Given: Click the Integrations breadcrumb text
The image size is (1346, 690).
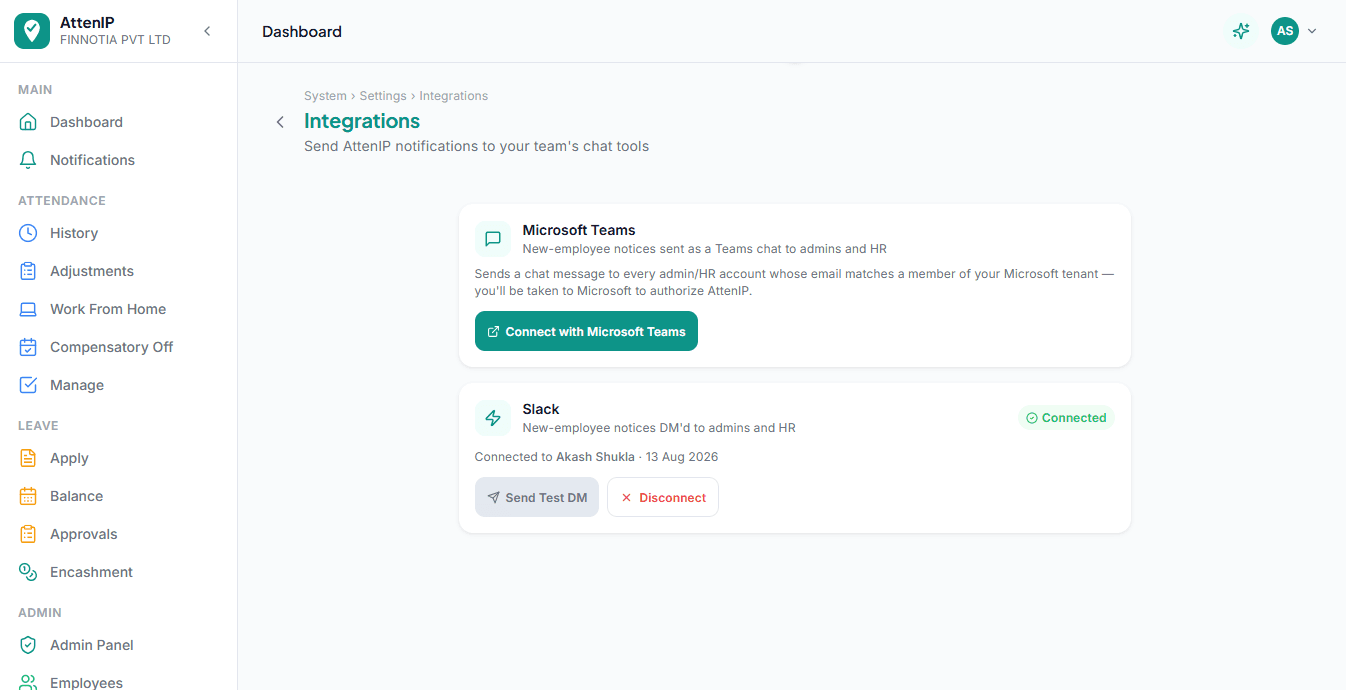Looking at the screenshot, I should (454, 96).
